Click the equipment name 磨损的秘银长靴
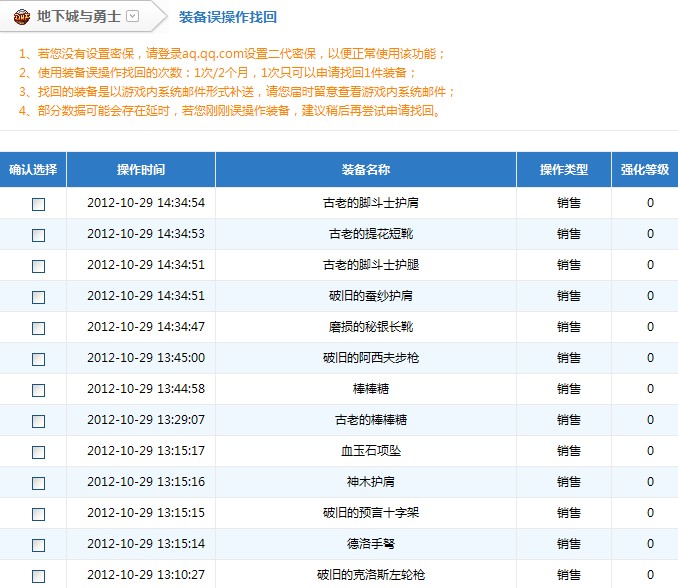 tap(371, 326)
